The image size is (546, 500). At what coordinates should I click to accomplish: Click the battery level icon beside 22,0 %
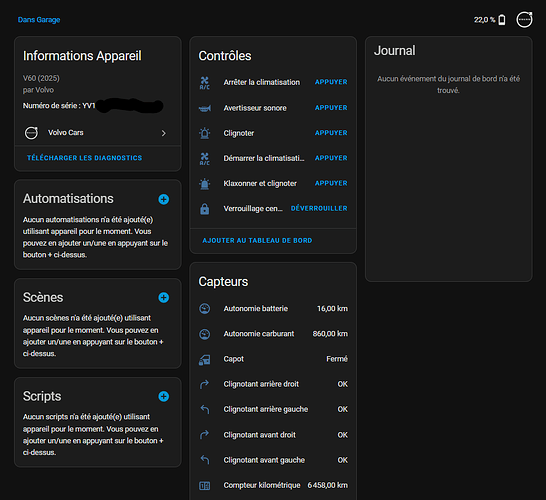point(502,20)
